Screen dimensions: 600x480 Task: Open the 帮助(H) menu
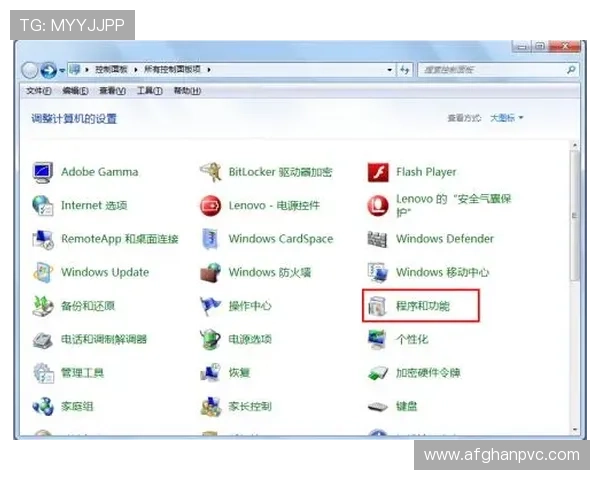[x=187, y=91]
